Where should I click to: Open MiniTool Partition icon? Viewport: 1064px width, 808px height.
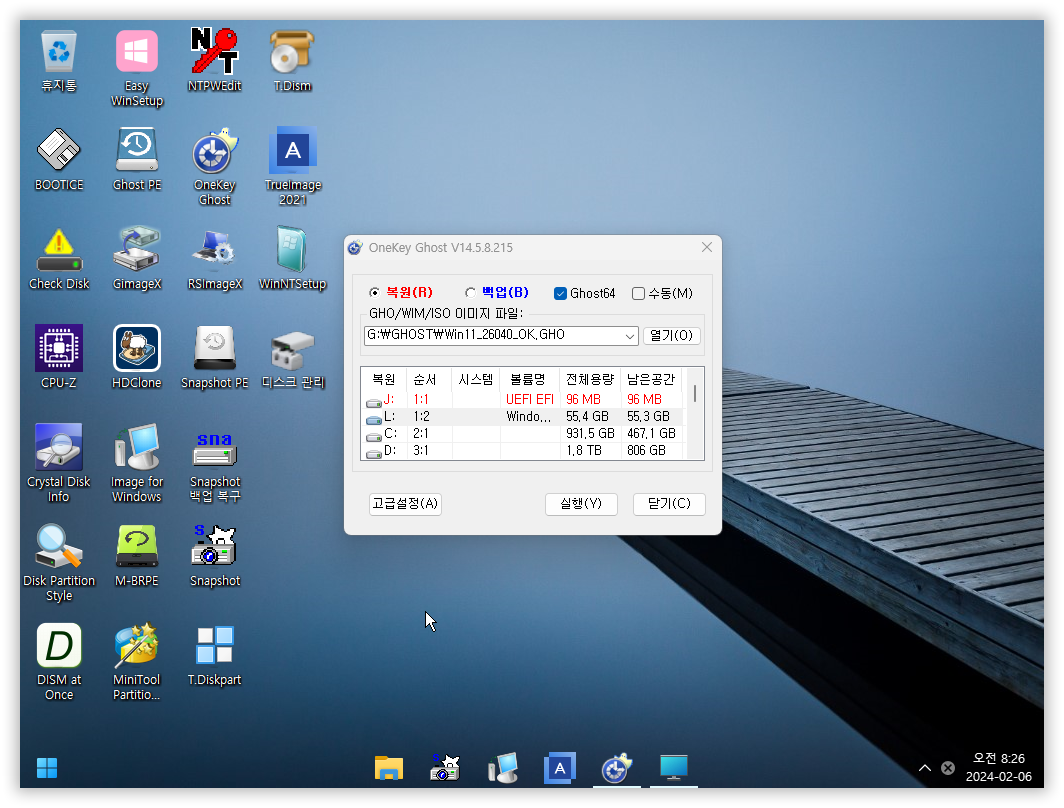pos(136,661)
